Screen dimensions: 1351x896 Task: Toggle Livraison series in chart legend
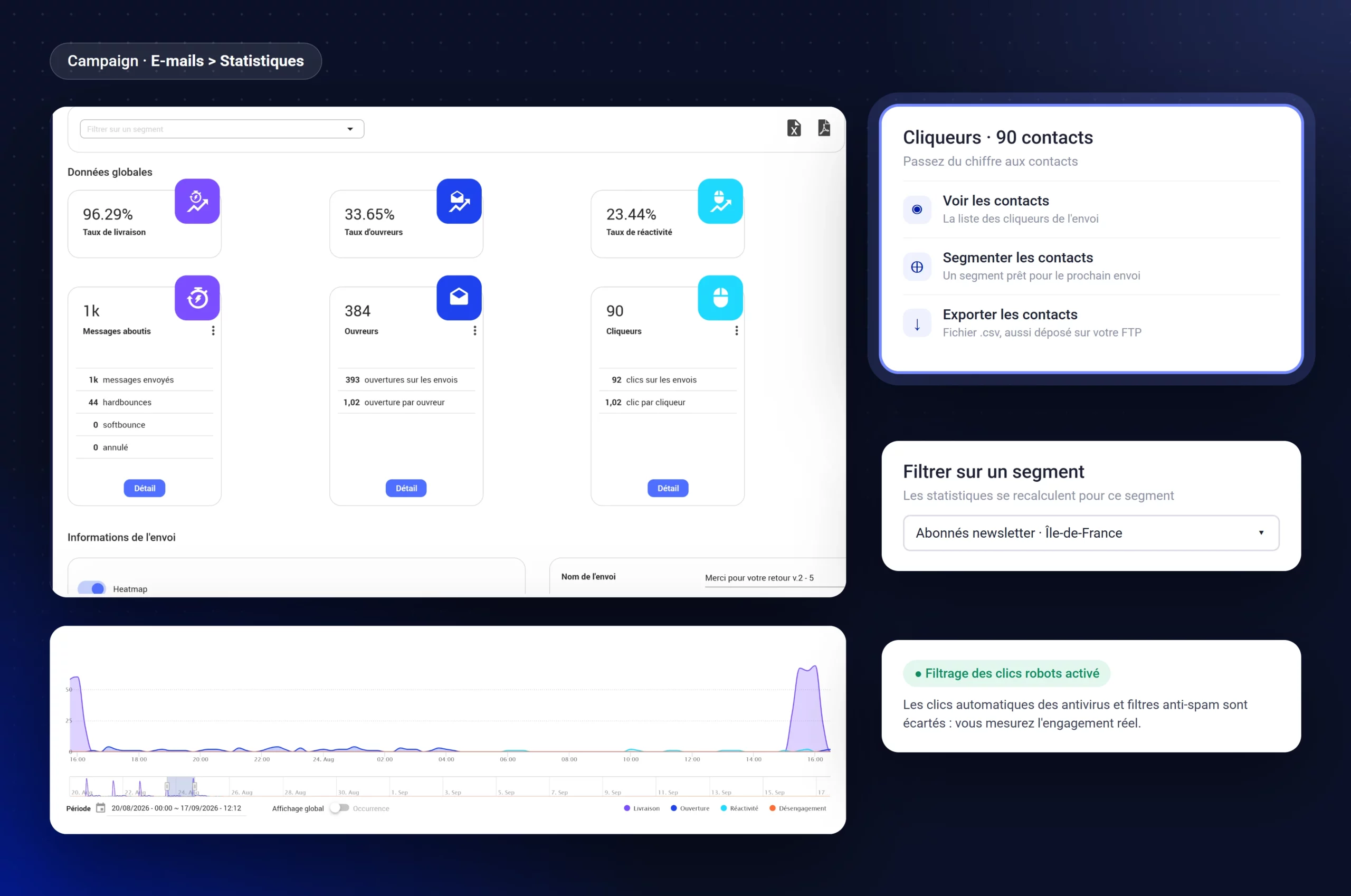coord(642,808)
